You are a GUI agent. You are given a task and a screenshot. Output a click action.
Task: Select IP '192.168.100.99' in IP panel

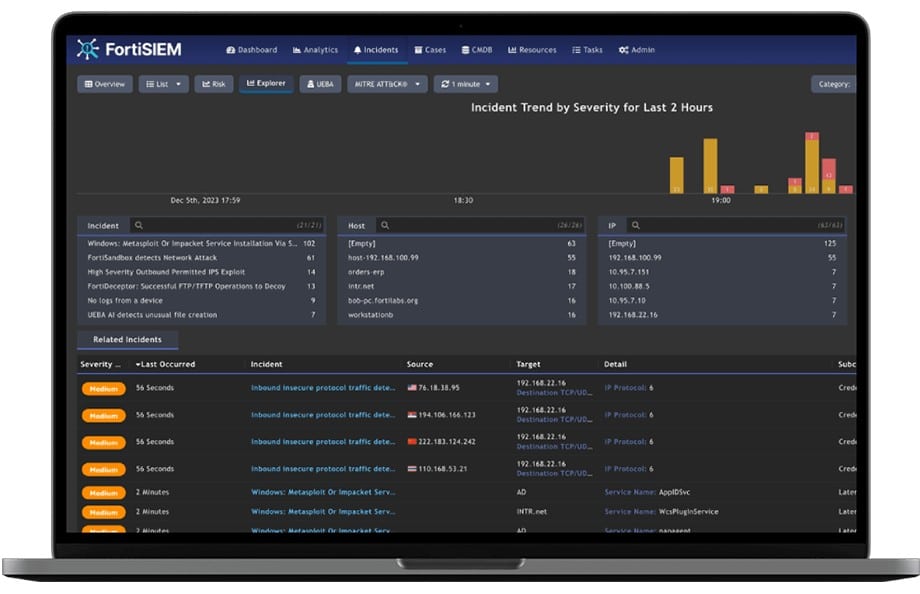722,258
